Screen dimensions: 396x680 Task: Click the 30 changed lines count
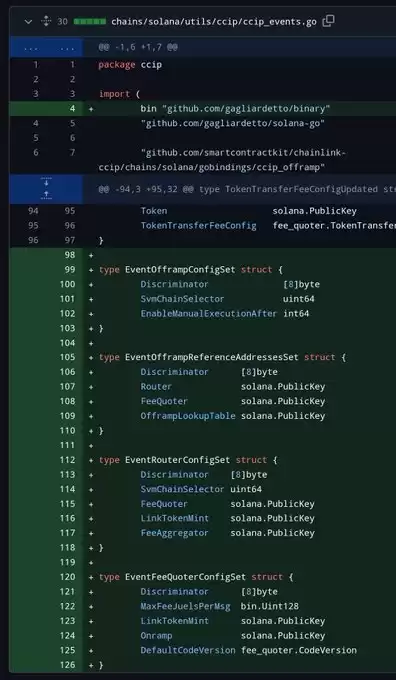pos(62,22)
